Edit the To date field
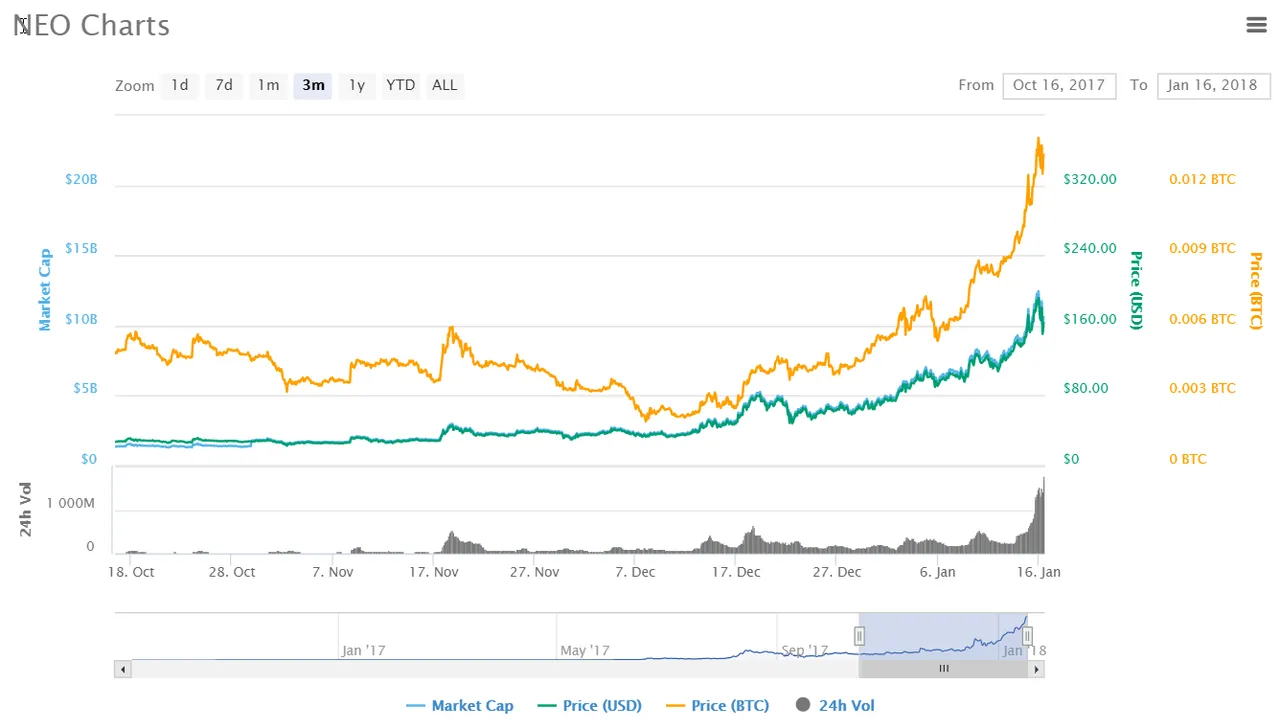Viewport: 1280px width, 728px height. 1212,85
